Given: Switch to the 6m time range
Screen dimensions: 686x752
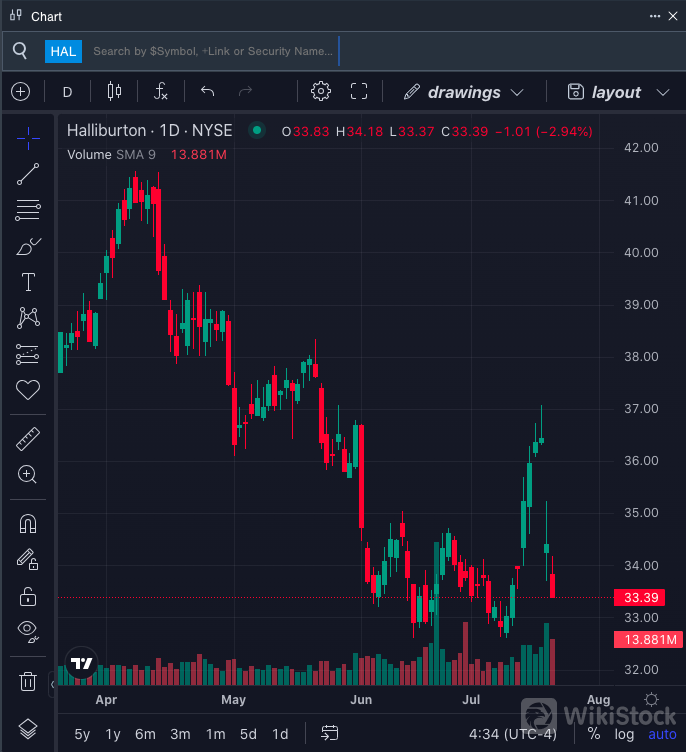Looking at the screenshot, I should [x=145, y=734].
